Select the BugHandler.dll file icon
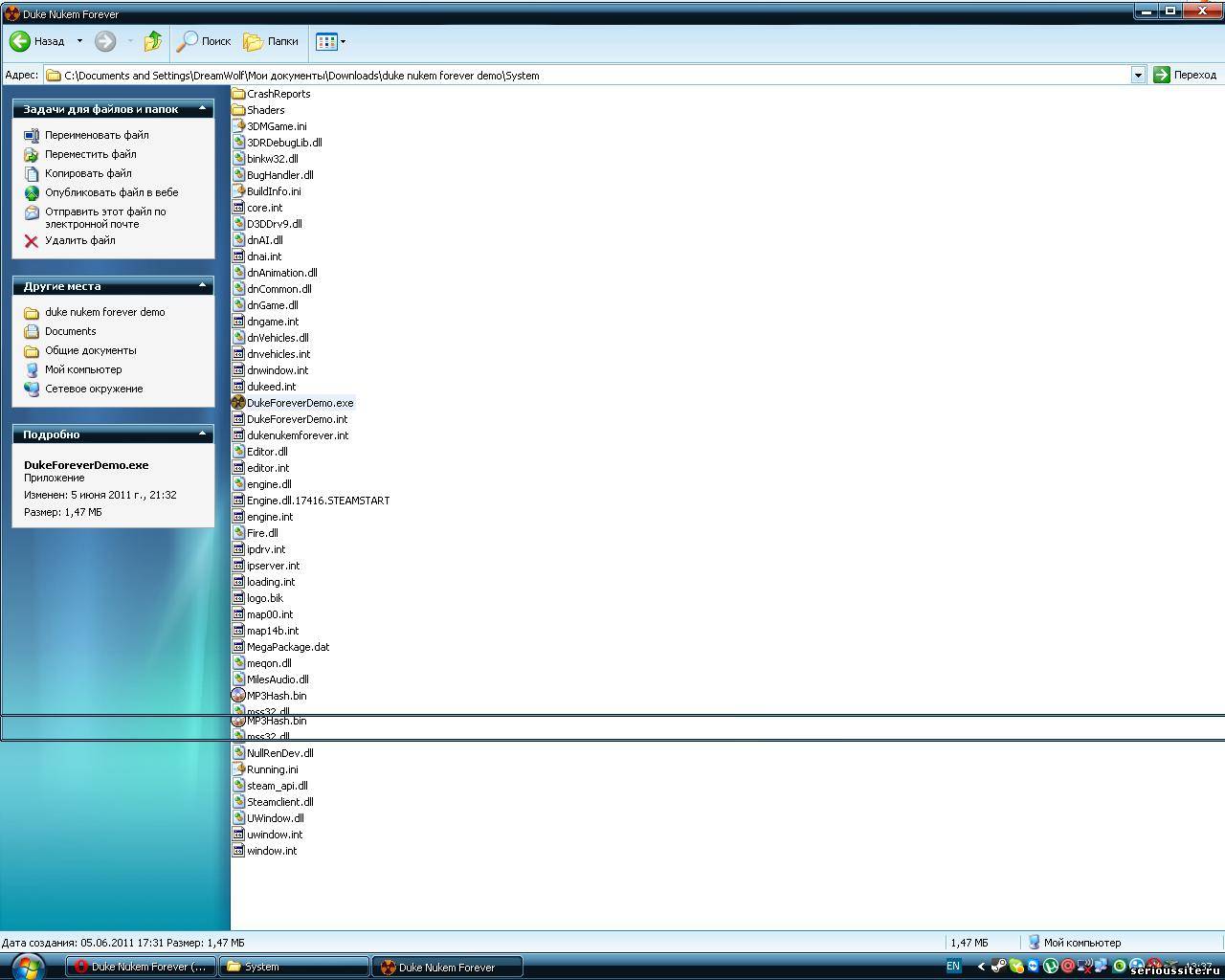The height and width of the screenshot is (980, 1225). point(238,175)
